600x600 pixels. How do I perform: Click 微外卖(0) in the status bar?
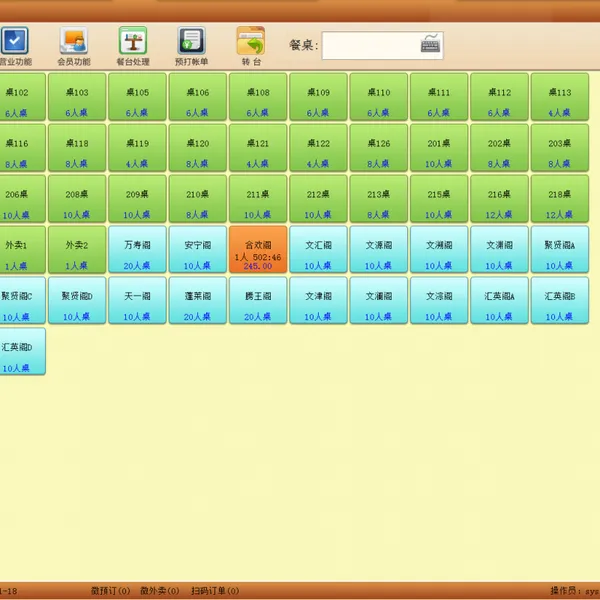click(x=160, y=591)
